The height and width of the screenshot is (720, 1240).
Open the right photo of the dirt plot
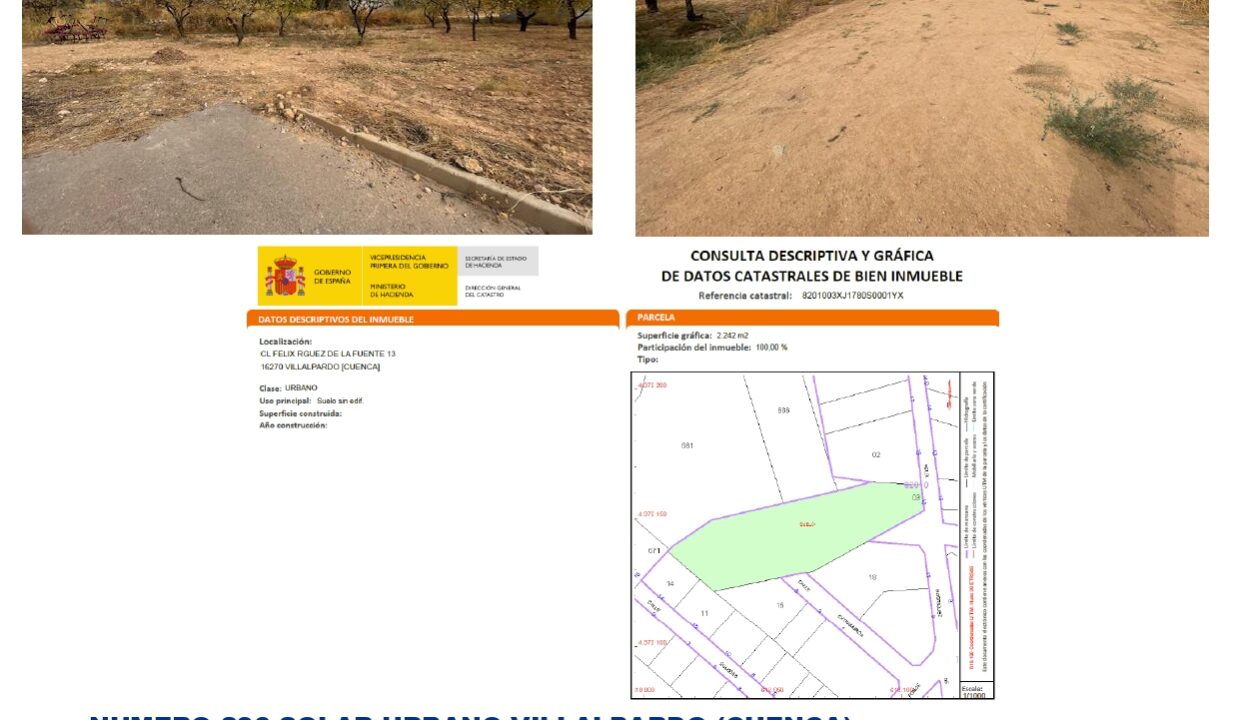(x=922, y=118)
